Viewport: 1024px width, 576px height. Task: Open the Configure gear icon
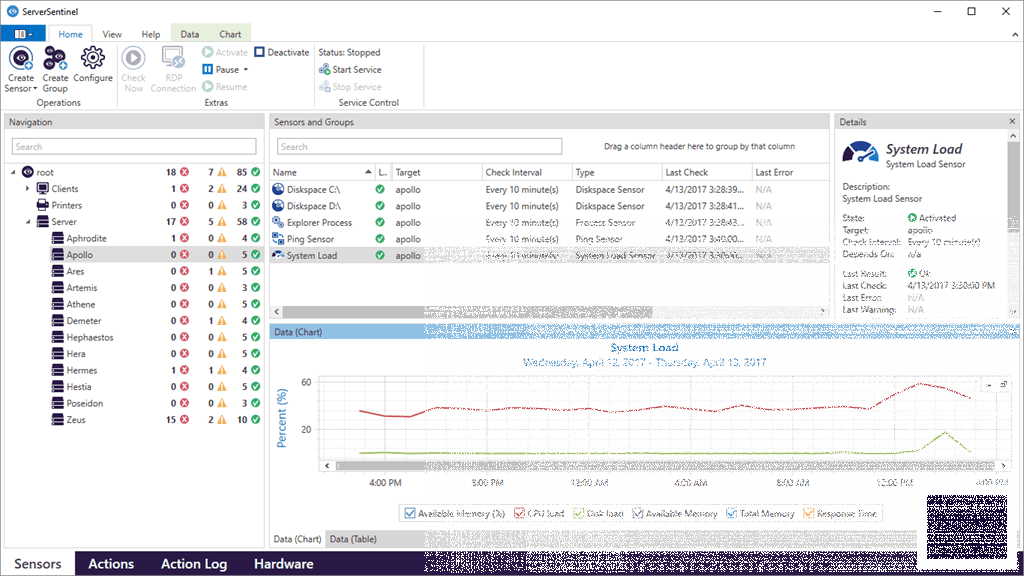tap(93, 60)
